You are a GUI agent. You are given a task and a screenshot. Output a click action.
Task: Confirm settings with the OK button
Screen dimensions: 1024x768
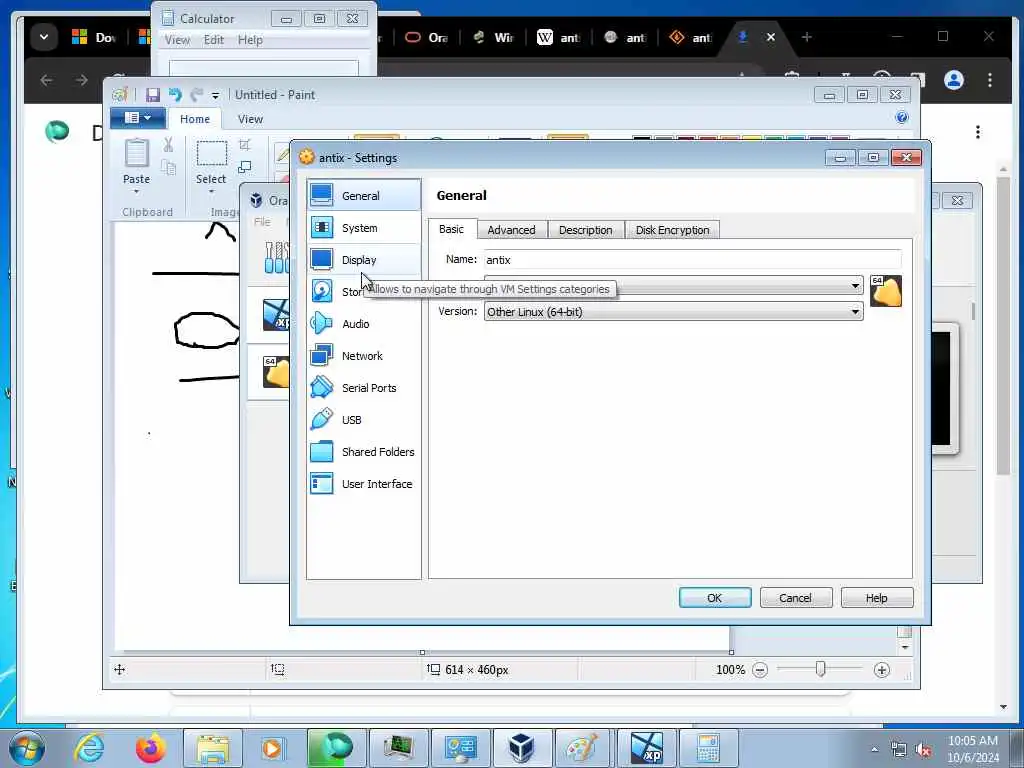coord(714,598)
